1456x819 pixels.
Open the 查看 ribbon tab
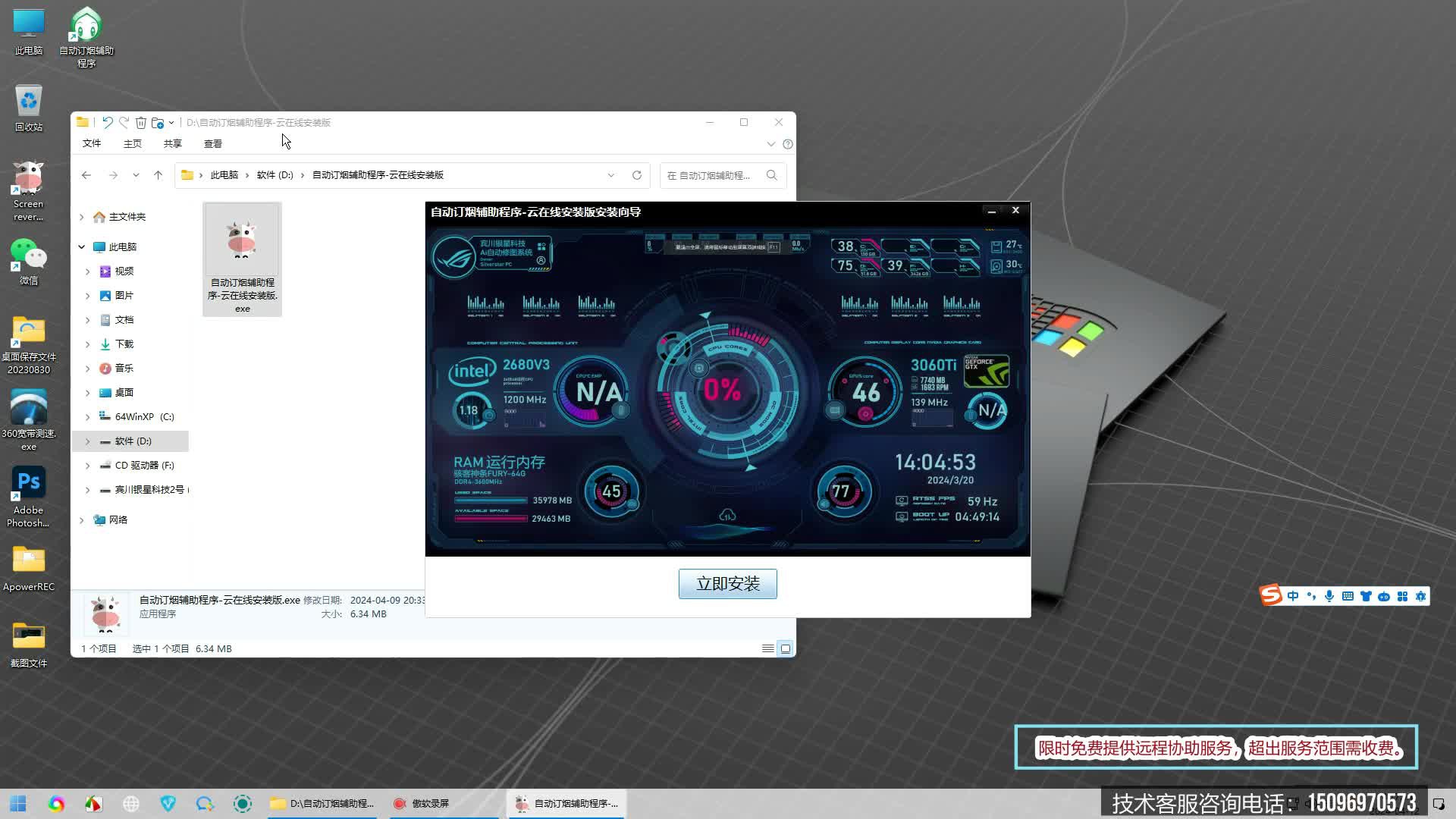[x=213, y=143]
